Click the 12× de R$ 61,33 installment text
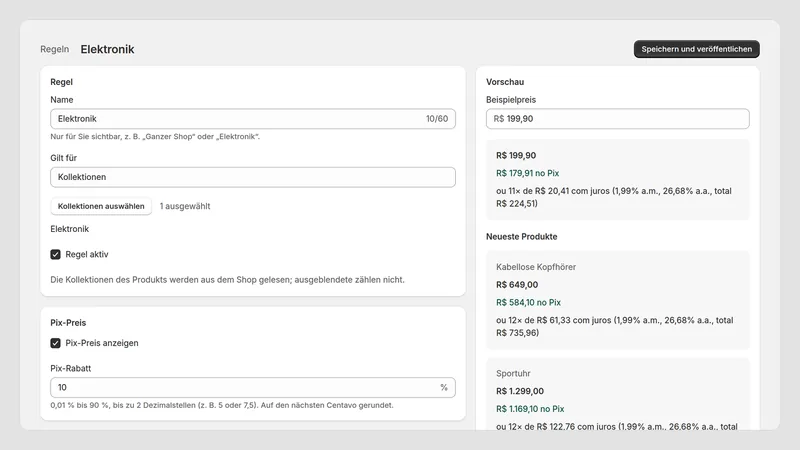800x450 pixels. (615, 327)
